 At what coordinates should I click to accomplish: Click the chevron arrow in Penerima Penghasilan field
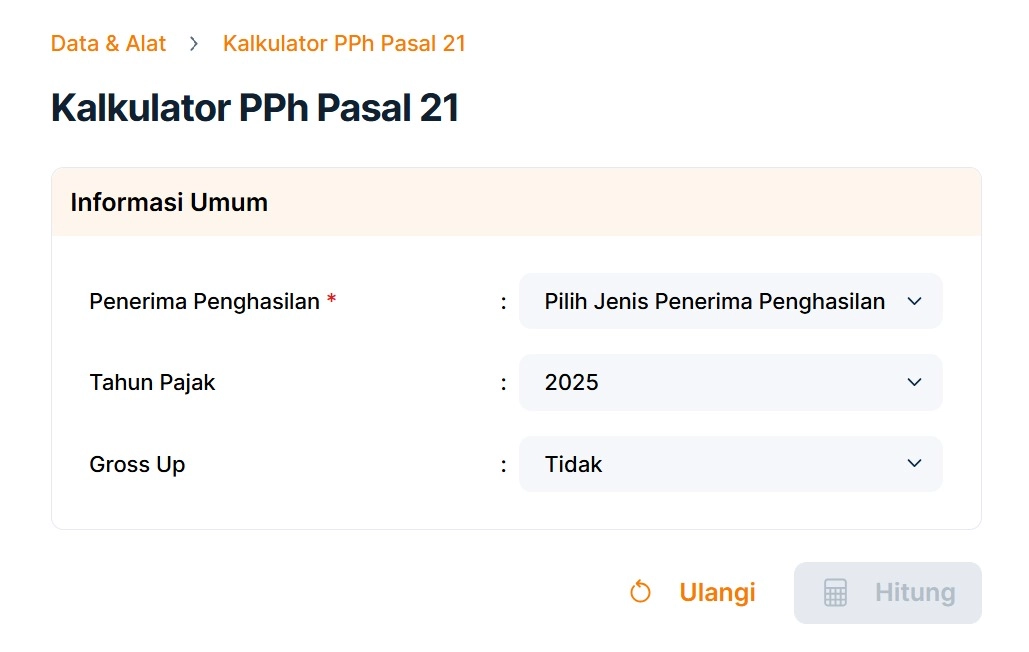(914, 301)
